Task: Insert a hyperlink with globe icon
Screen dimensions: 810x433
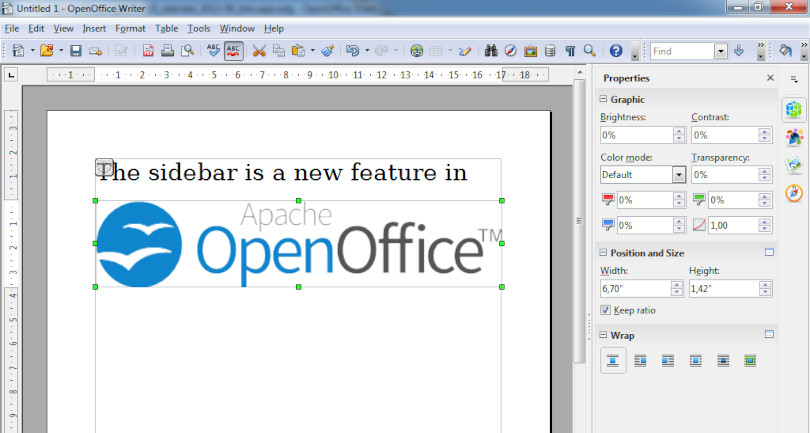Action: click(x=416, y=51)
